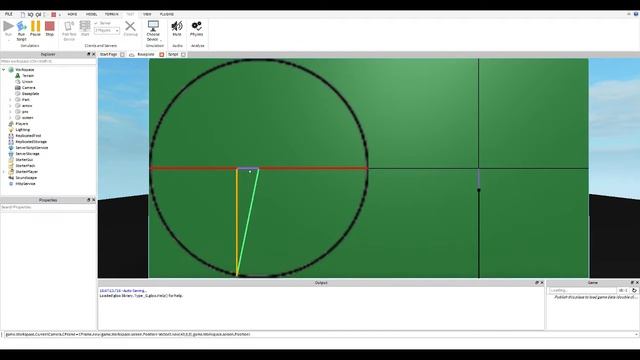Switch to the VIEW ribbon tab

point(147,14)
